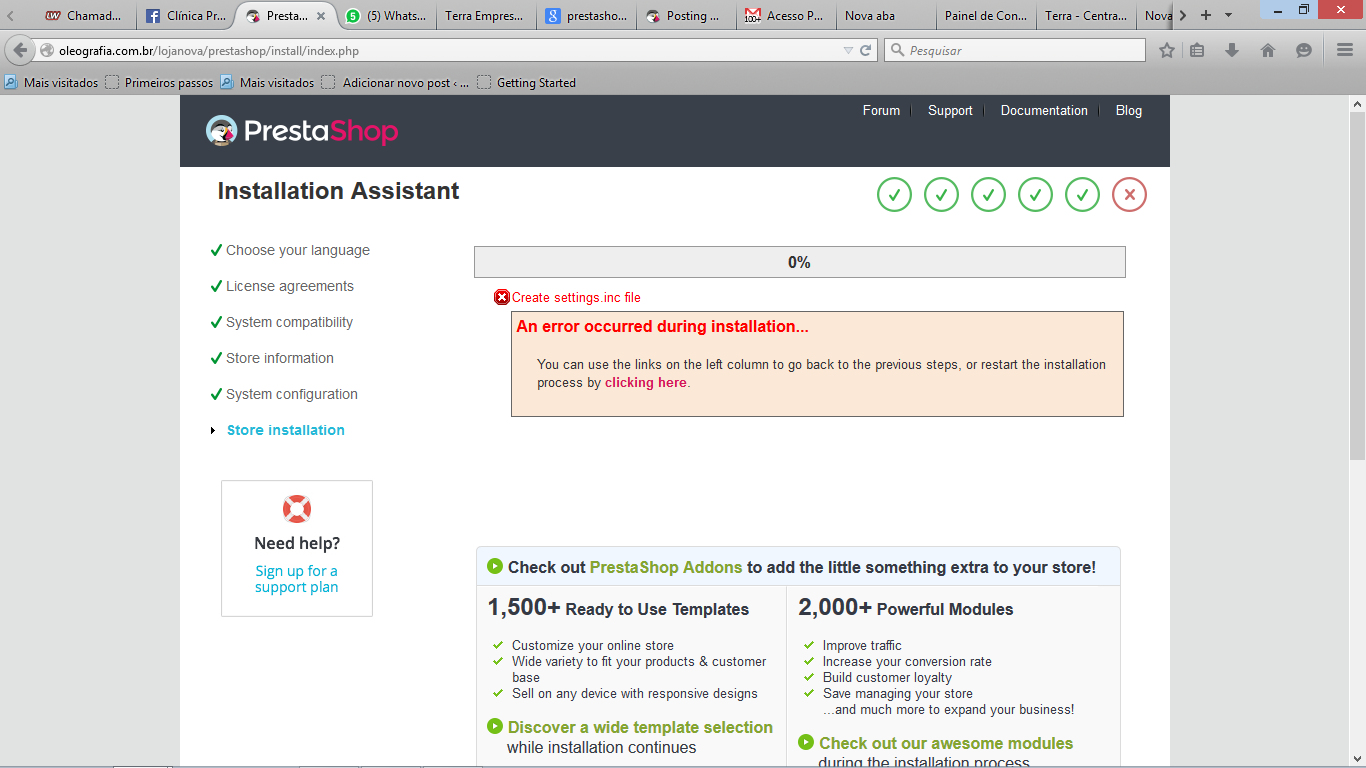Switch to the Posting ... tab
The width and height of the screenshot is (1366, 768).
(x=686, y=16)
